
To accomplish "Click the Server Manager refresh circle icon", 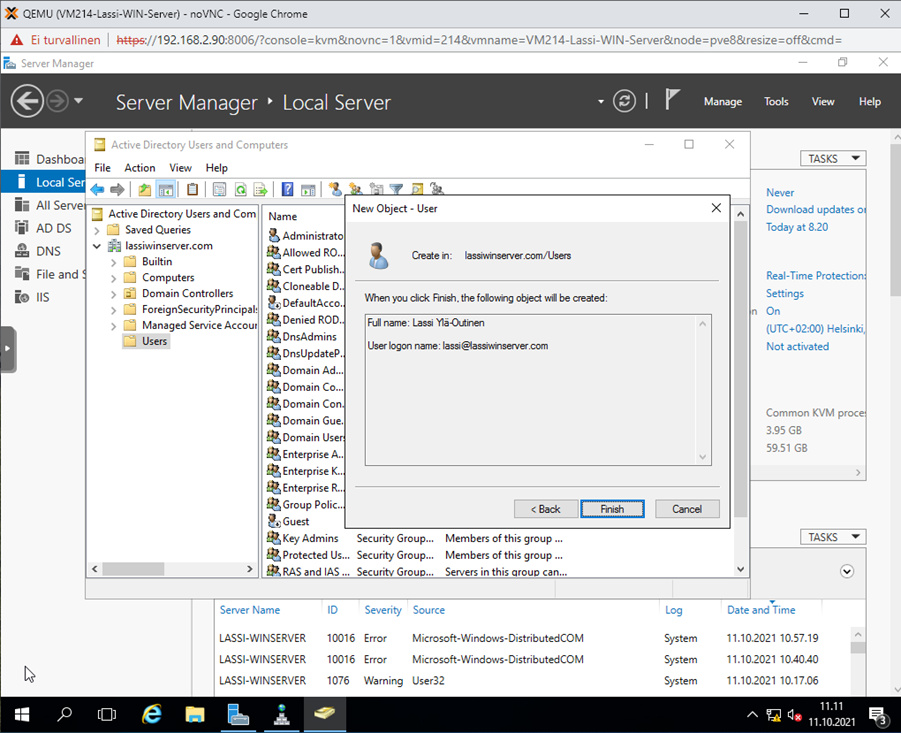I will [624, 101].
